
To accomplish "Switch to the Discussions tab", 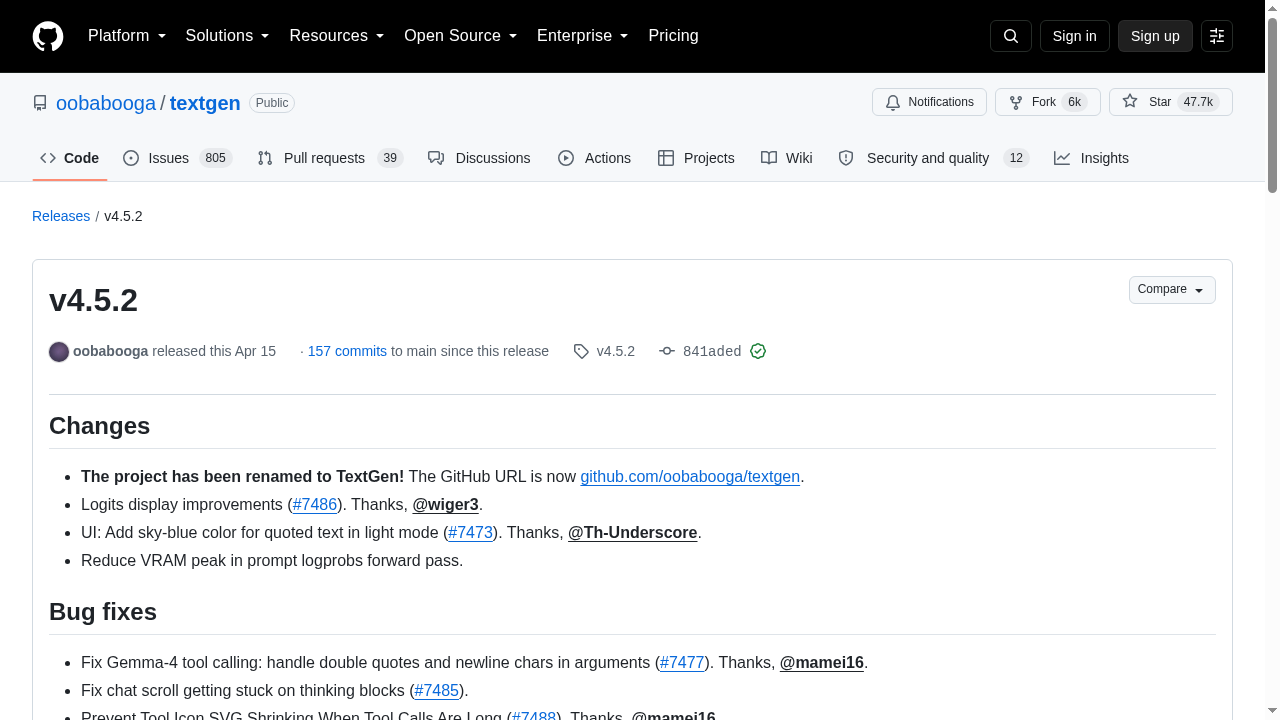I will 479,158.
